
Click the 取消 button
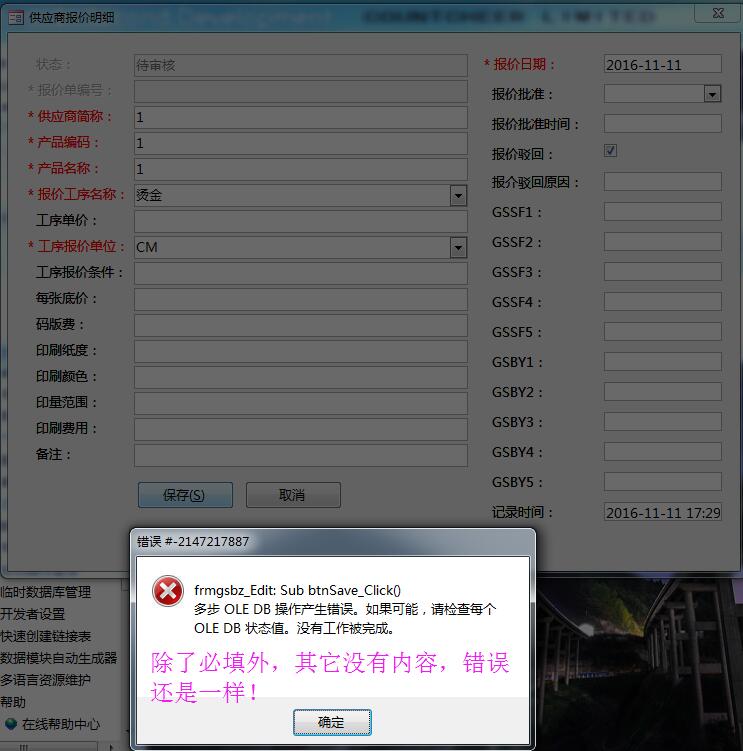[x=292, y=495]
